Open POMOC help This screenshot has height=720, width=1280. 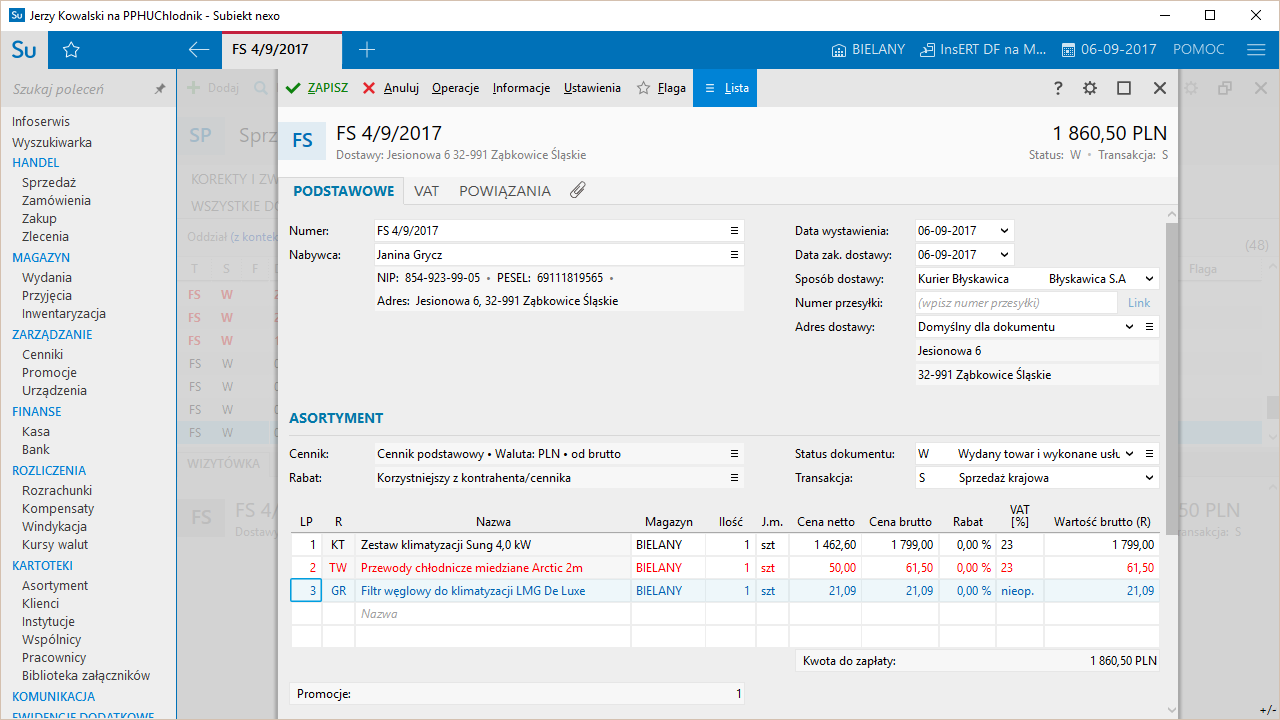click(x=1198, y=50)
